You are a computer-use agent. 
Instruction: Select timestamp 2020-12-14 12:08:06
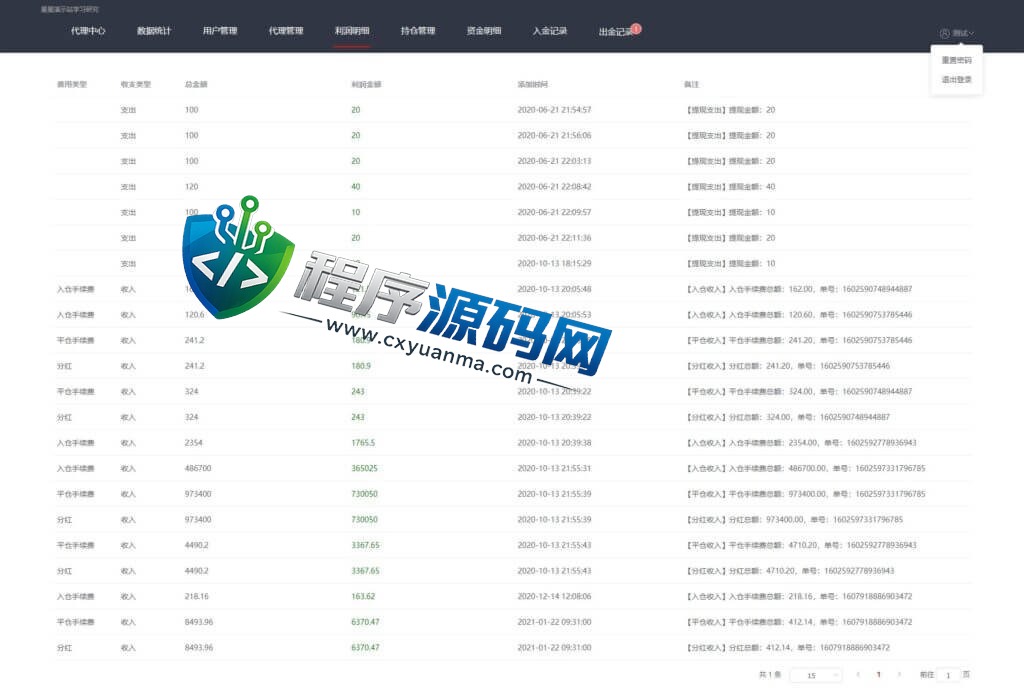tap(554, 596)
